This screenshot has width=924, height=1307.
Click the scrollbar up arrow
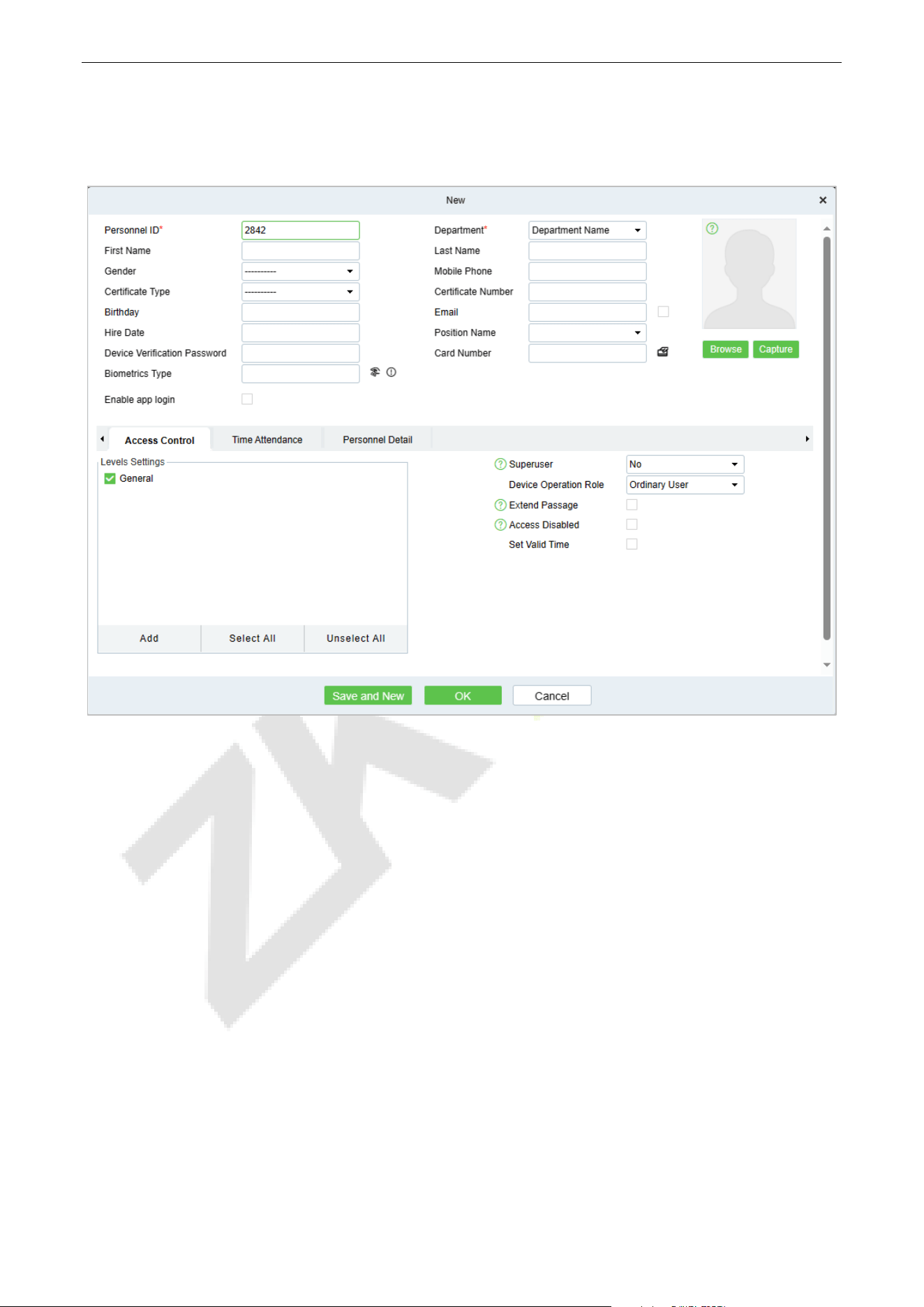[827, 229]
